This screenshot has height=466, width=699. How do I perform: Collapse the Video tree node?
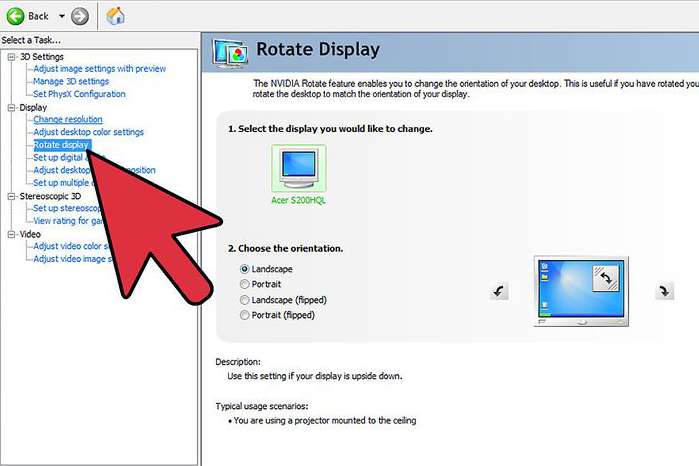[x=11, y=234]
